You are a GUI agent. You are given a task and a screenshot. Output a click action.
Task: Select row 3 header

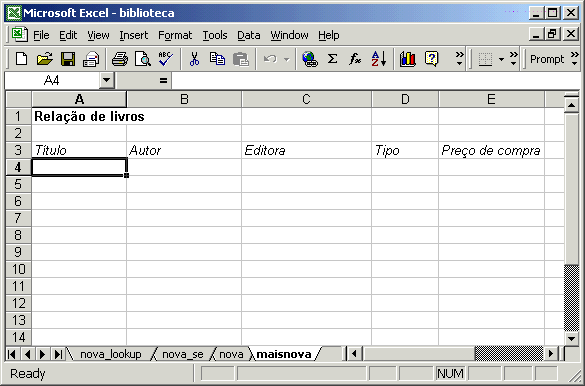click(18, 150)
